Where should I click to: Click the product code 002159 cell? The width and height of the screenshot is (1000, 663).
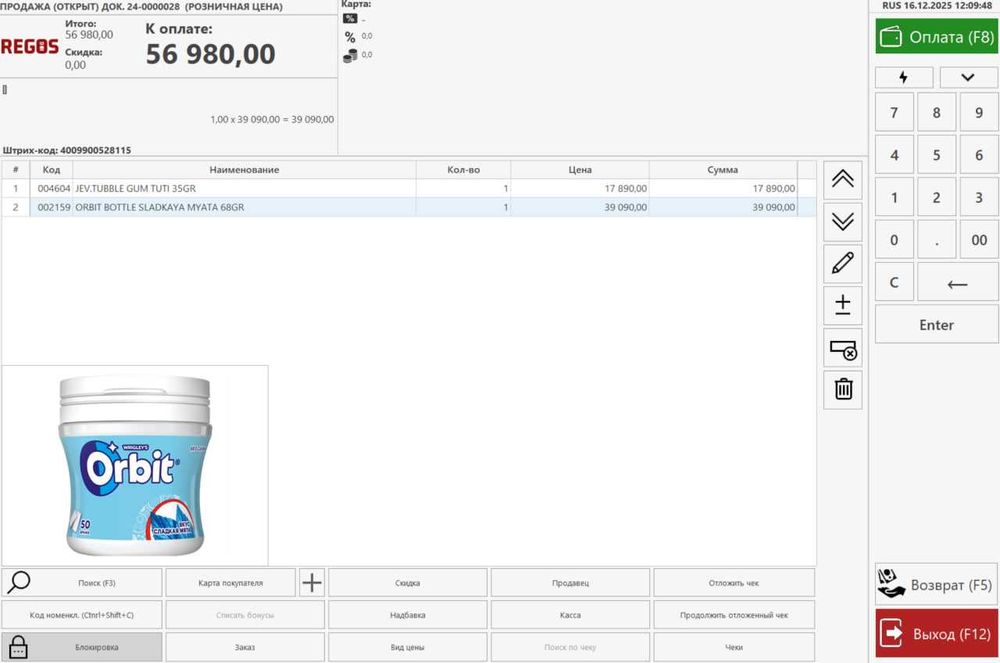coord(54,207)
